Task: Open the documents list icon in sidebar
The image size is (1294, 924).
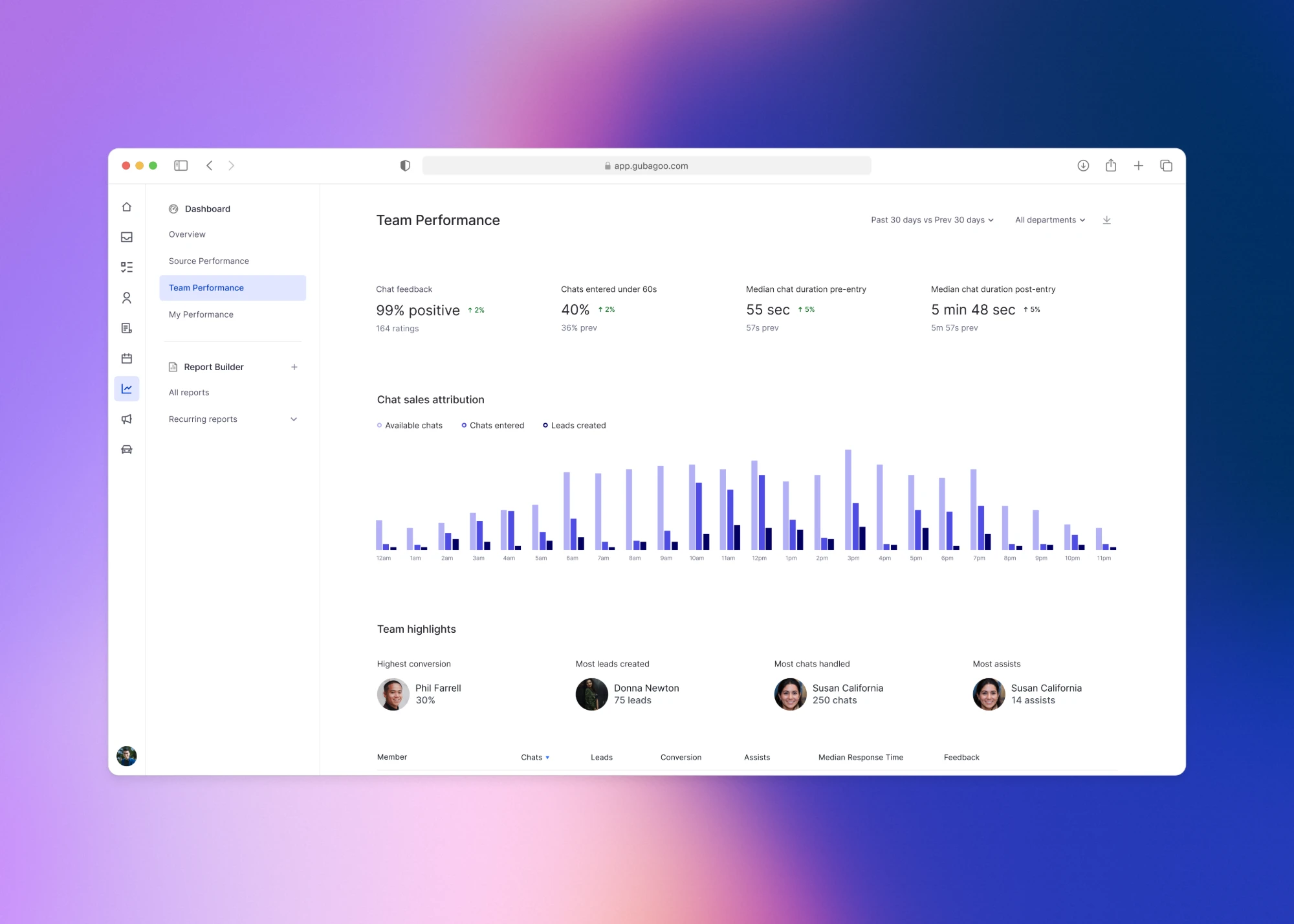Action: [127, 328]
